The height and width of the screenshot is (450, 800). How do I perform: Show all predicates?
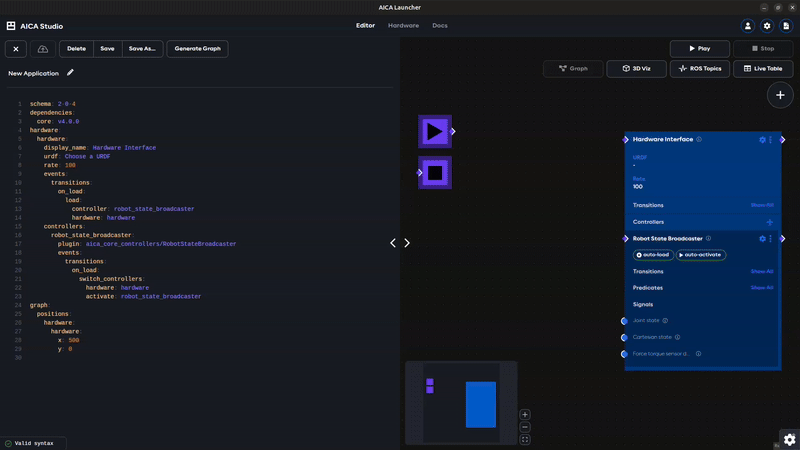pyautogui.click(x=762, y=288)
